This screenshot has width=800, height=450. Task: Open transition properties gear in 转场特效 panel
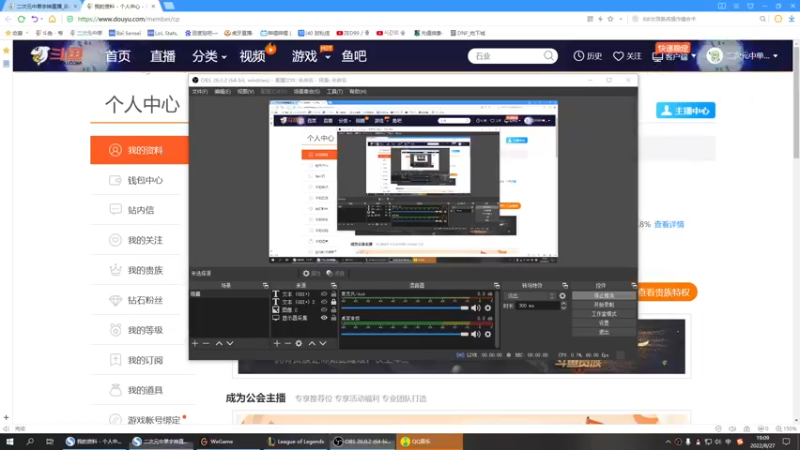562,296
